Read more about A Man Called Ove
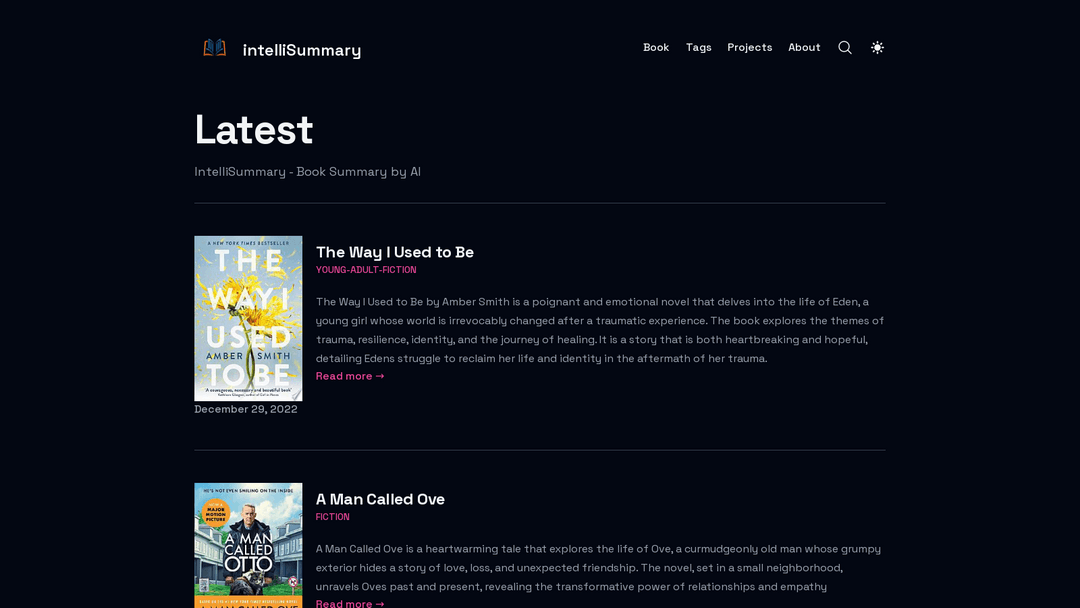This screenshot has height=608, width=1080. [350, 603]
